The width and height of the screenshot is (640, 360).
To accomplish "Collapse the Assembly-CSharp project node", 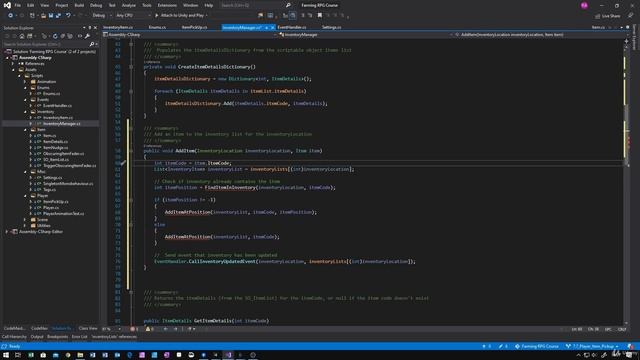I will (7, 58).
